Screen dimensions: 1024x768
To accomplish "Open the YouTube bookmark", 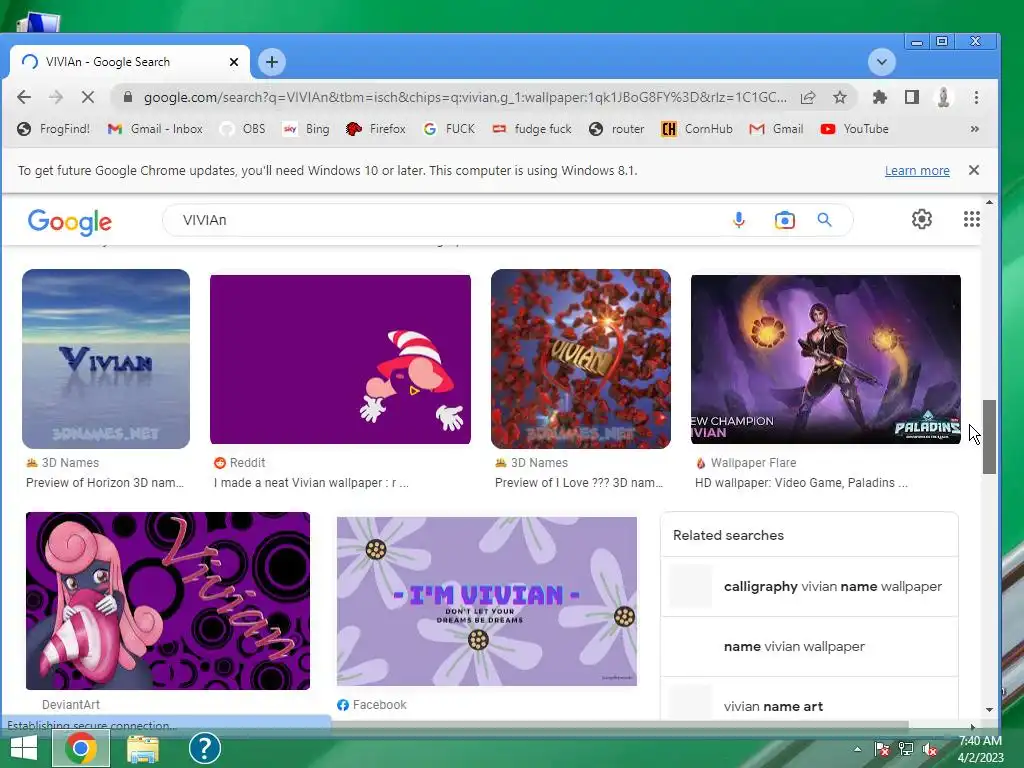I will click(855, 129).
